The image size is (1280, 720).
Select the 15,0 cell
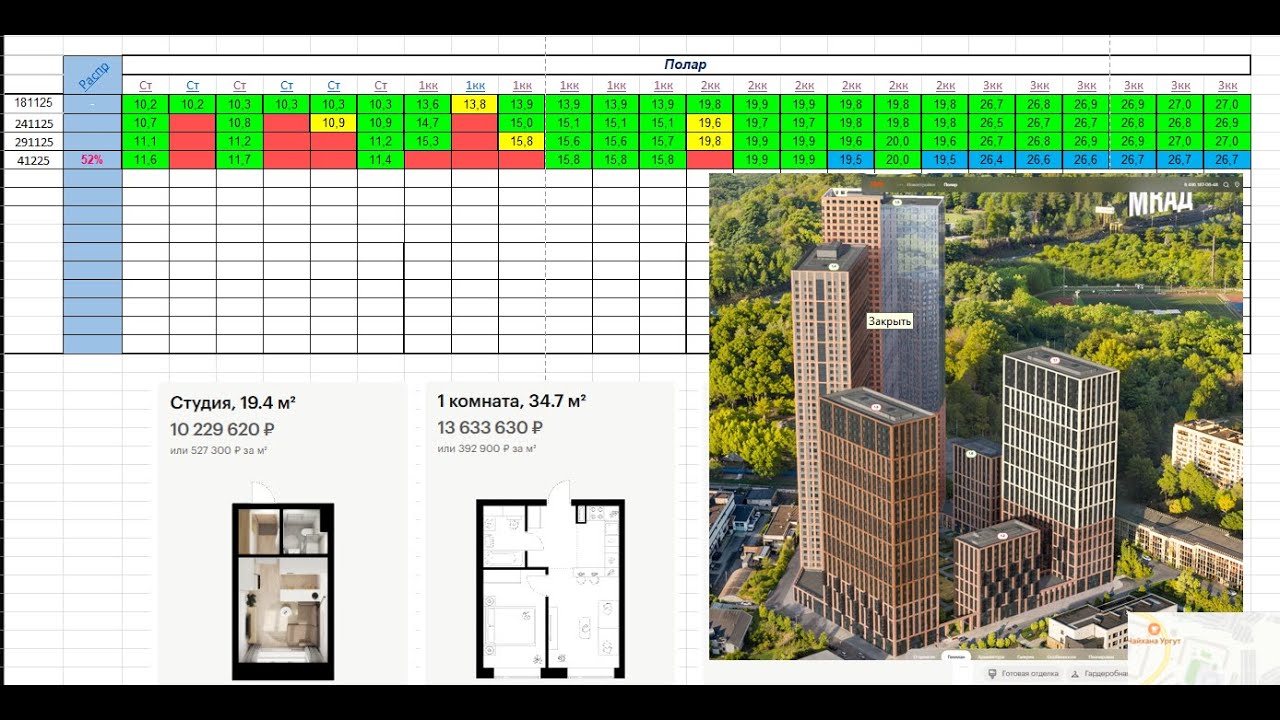point(522,123)
